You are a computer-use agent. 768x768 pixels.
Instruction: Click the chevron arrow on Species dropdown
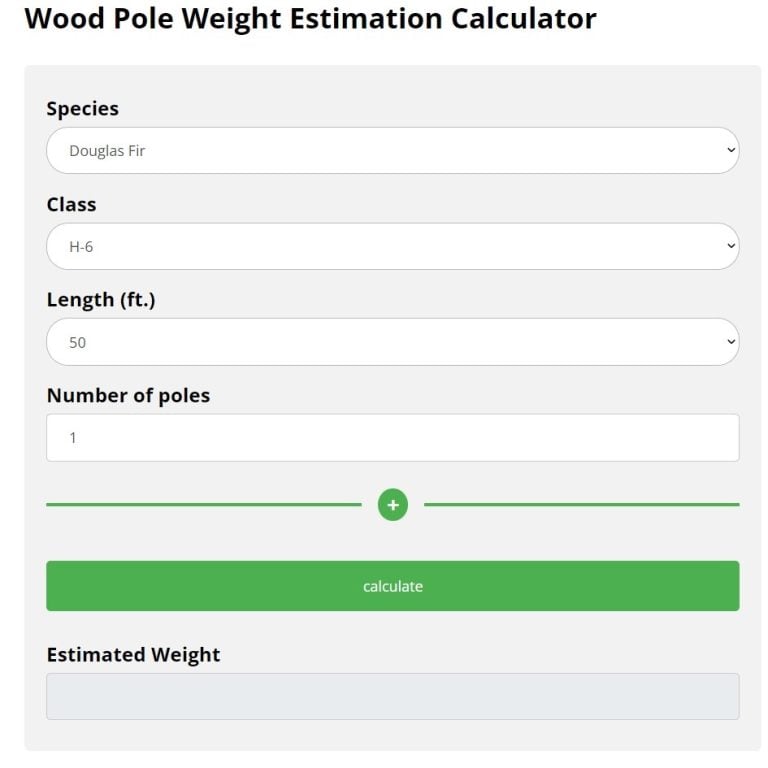coord(730,151)
